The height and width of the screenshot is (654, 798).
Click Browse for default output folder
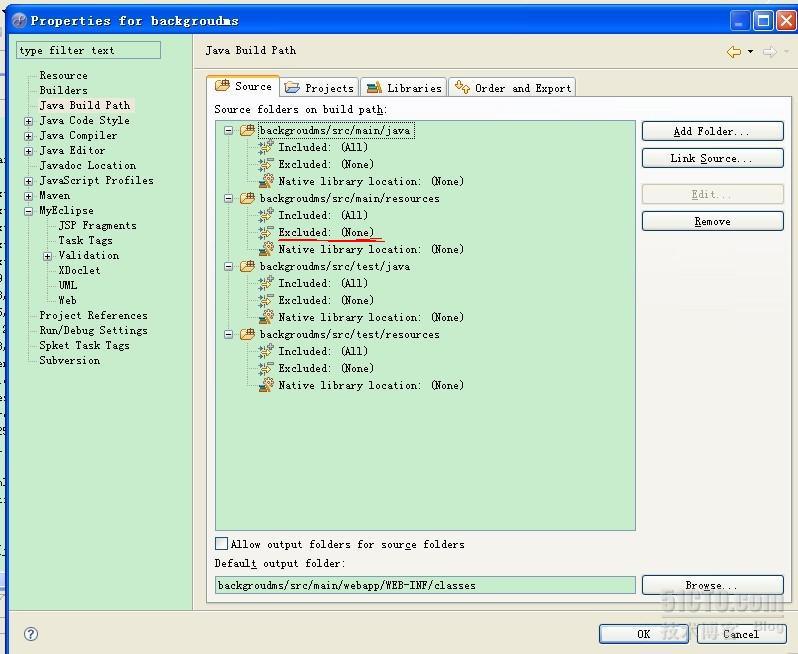pos(712,585)
